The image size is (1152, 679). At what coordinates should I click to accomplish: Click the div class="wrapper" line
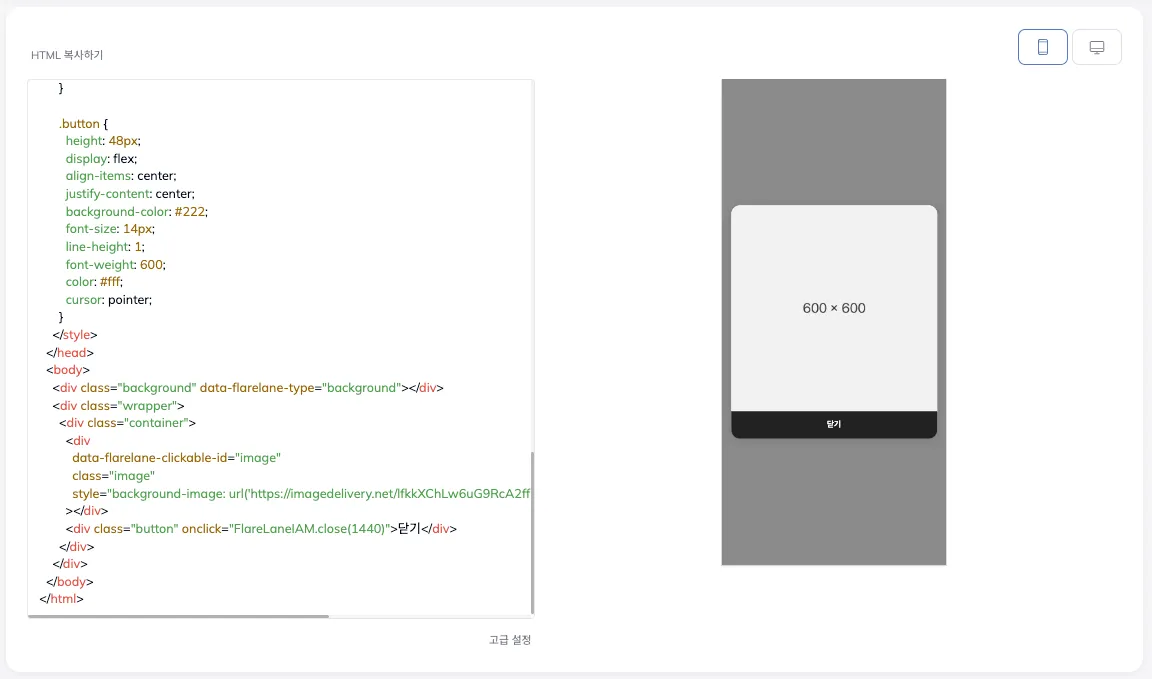(118, 406)
